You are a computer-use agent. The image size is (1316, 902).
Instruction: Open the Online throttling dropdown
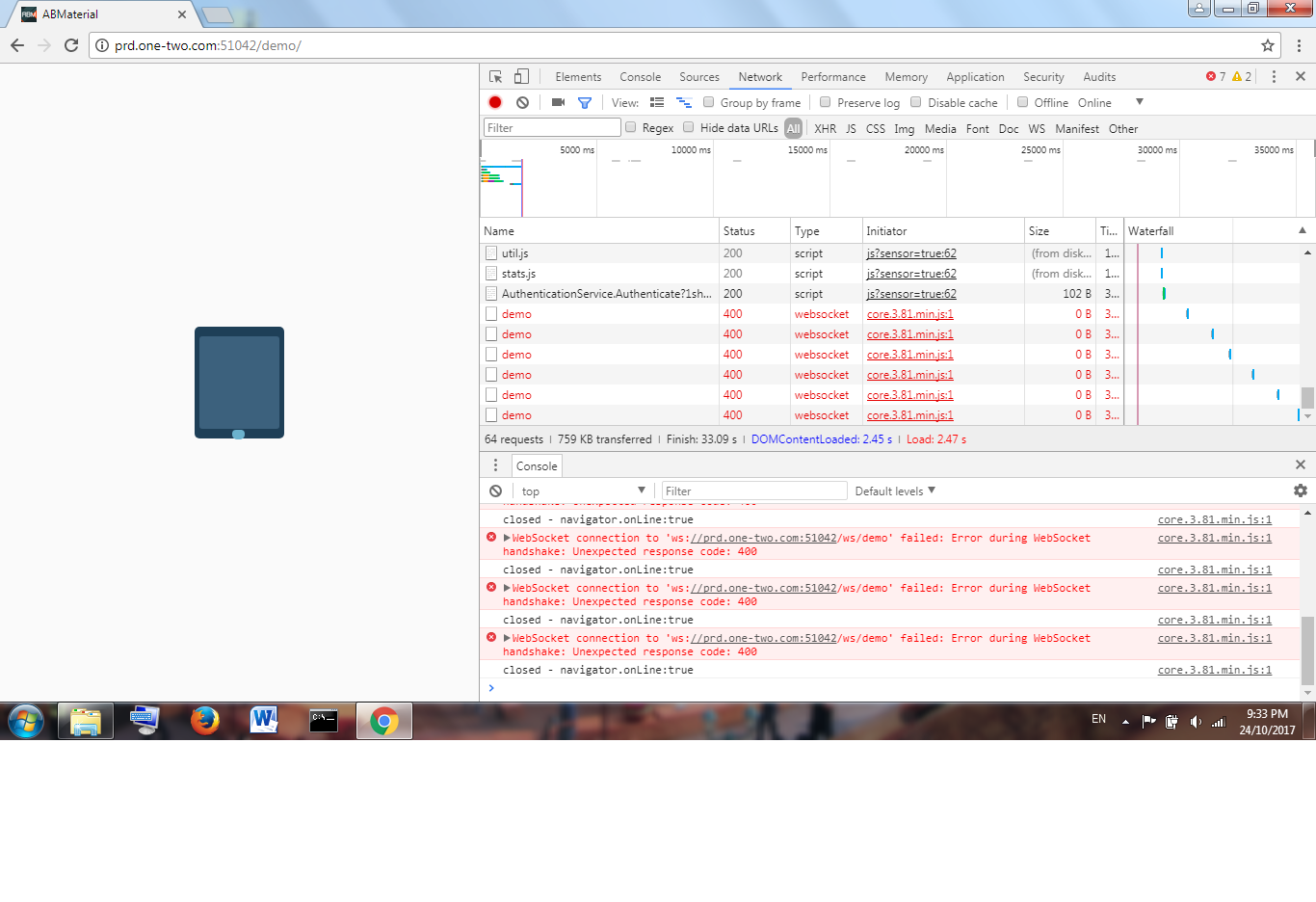tap(1111, 102)
